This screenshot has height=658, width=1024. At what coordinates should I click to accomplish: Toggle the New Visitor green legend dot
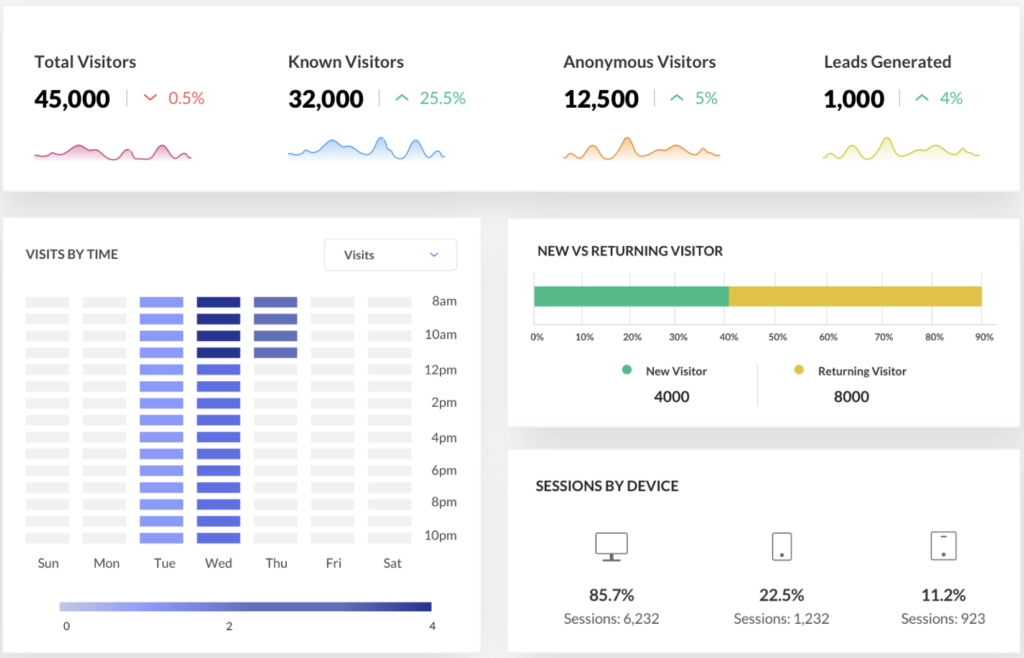coord(627,370)
